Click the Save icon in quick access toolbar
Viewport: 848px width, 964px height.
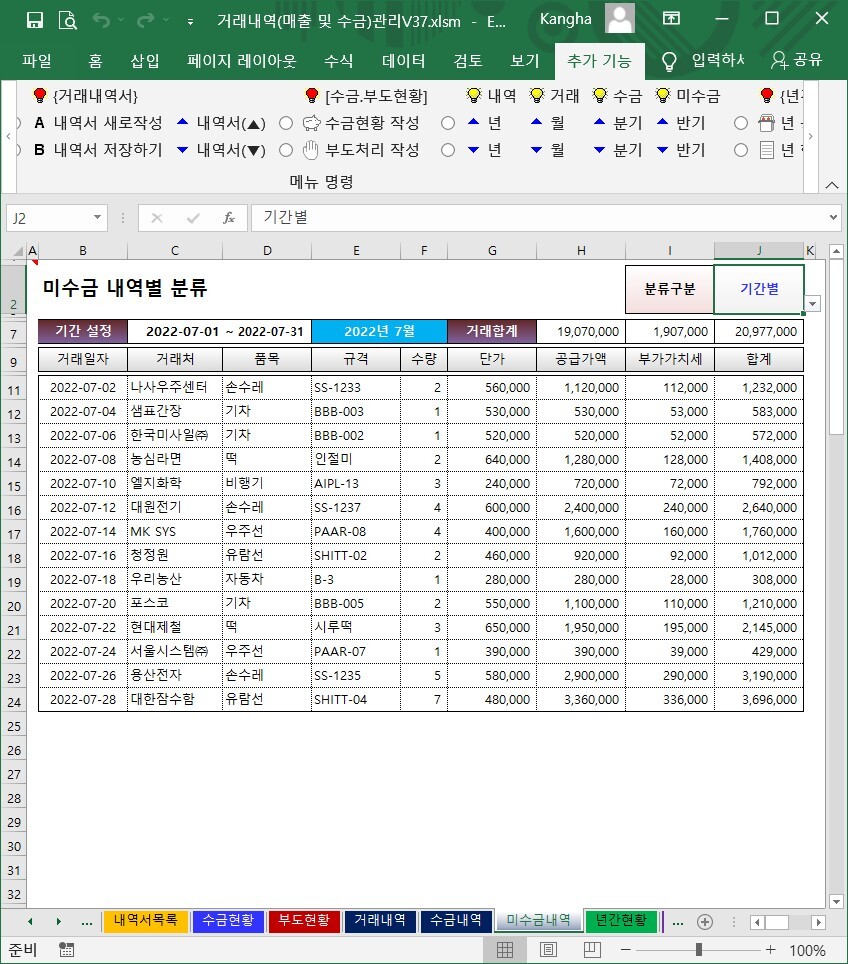(34, 20)
